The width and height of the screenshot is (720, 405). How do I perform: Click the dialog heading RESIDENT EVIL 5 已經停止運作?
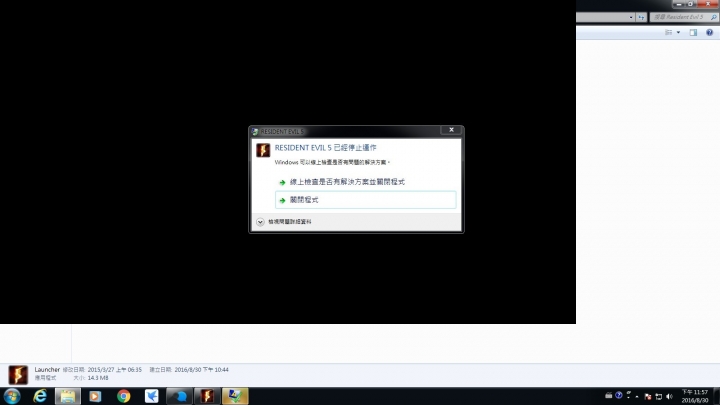326,147
